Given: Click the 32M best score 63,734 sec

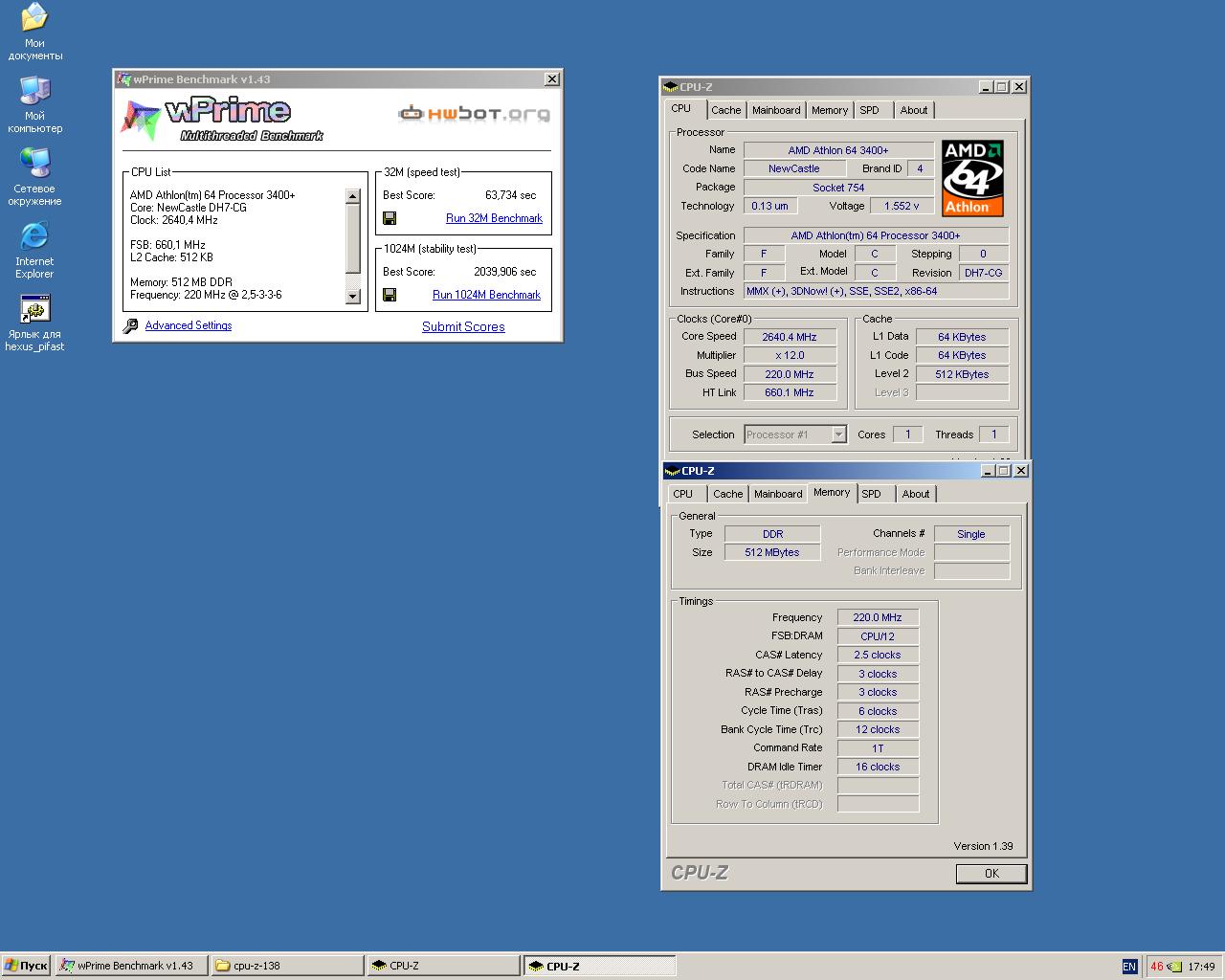Looking at the screenshot, I should click(511, 195).
